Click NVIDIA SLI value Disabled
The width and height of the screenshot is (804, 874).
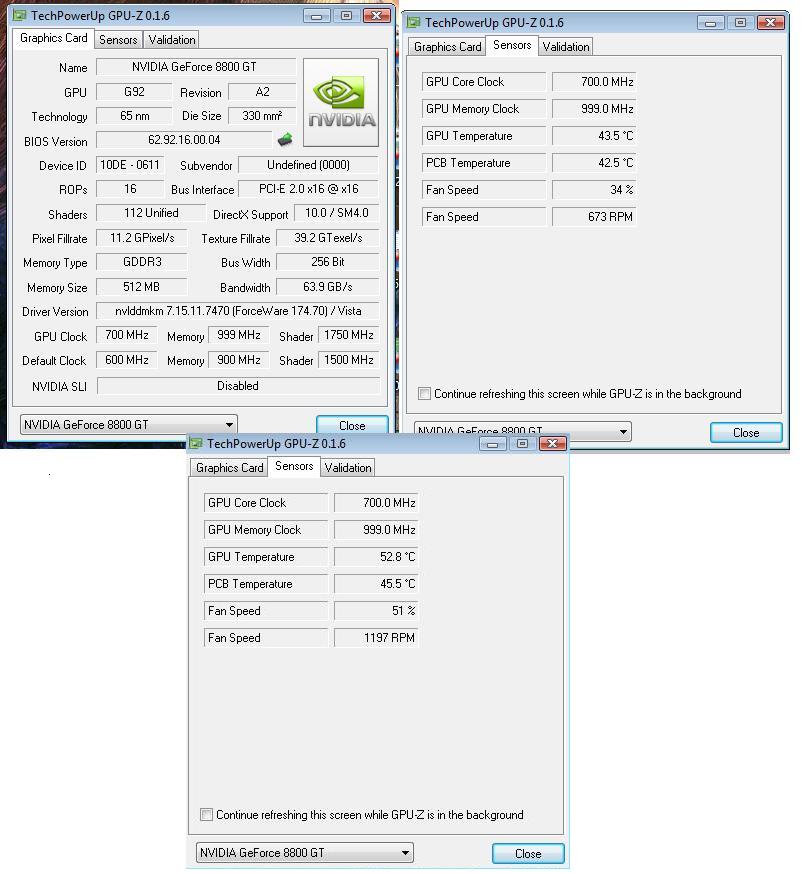tap(238, 386)
